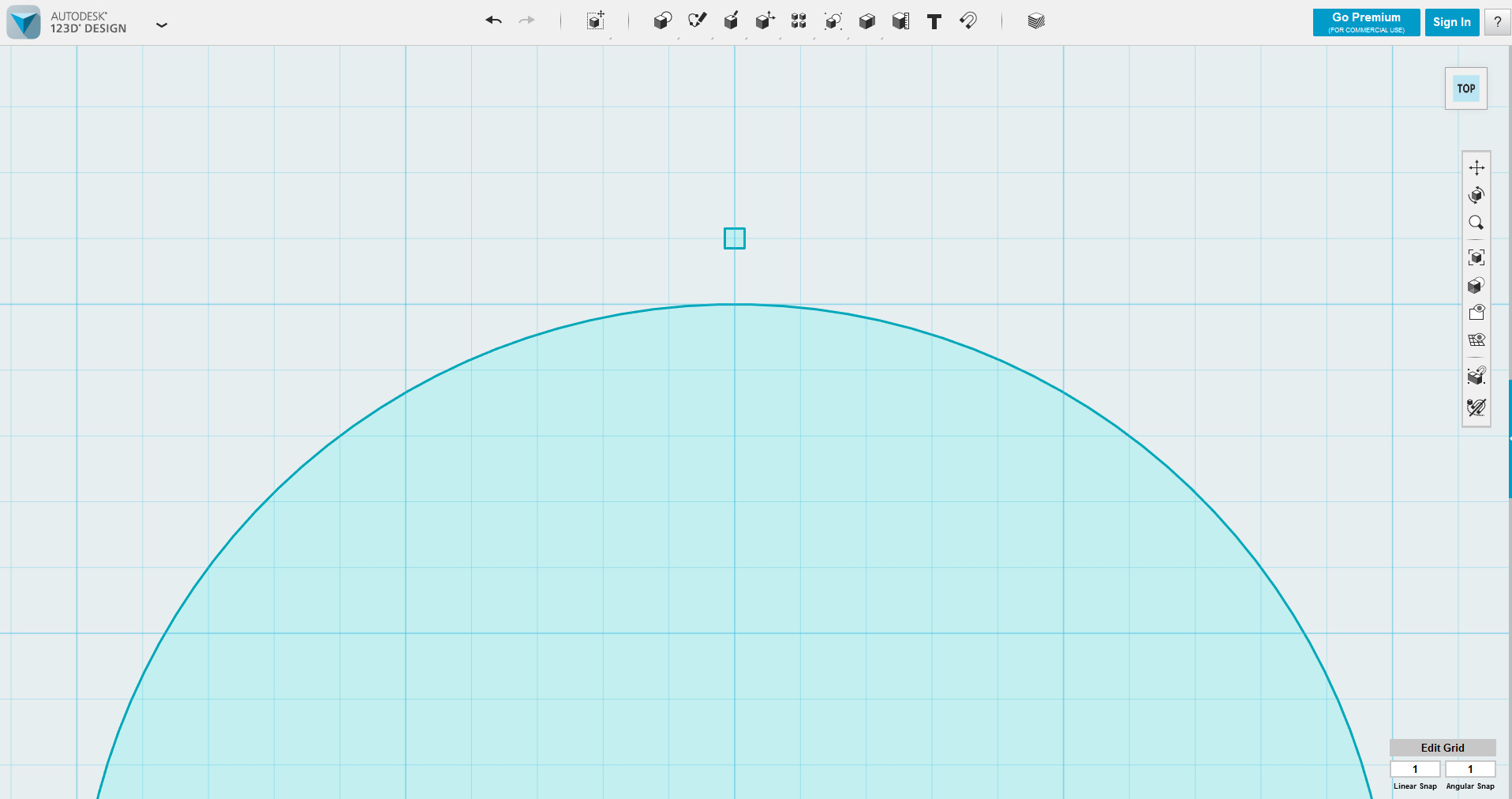
Task: Click the Angular Snap value field
Action: pyautogui.click(x=1470, y=769)
